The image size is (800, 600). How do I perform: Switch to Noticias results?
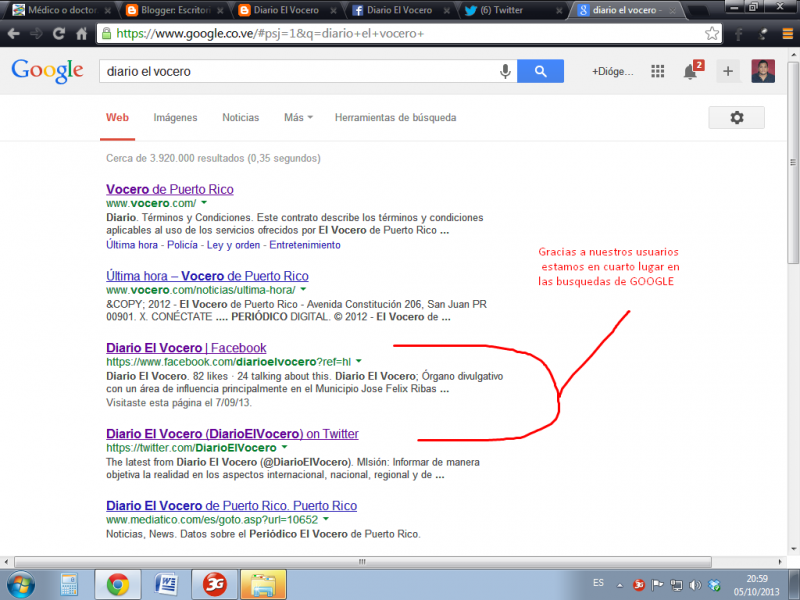(240, 117)
